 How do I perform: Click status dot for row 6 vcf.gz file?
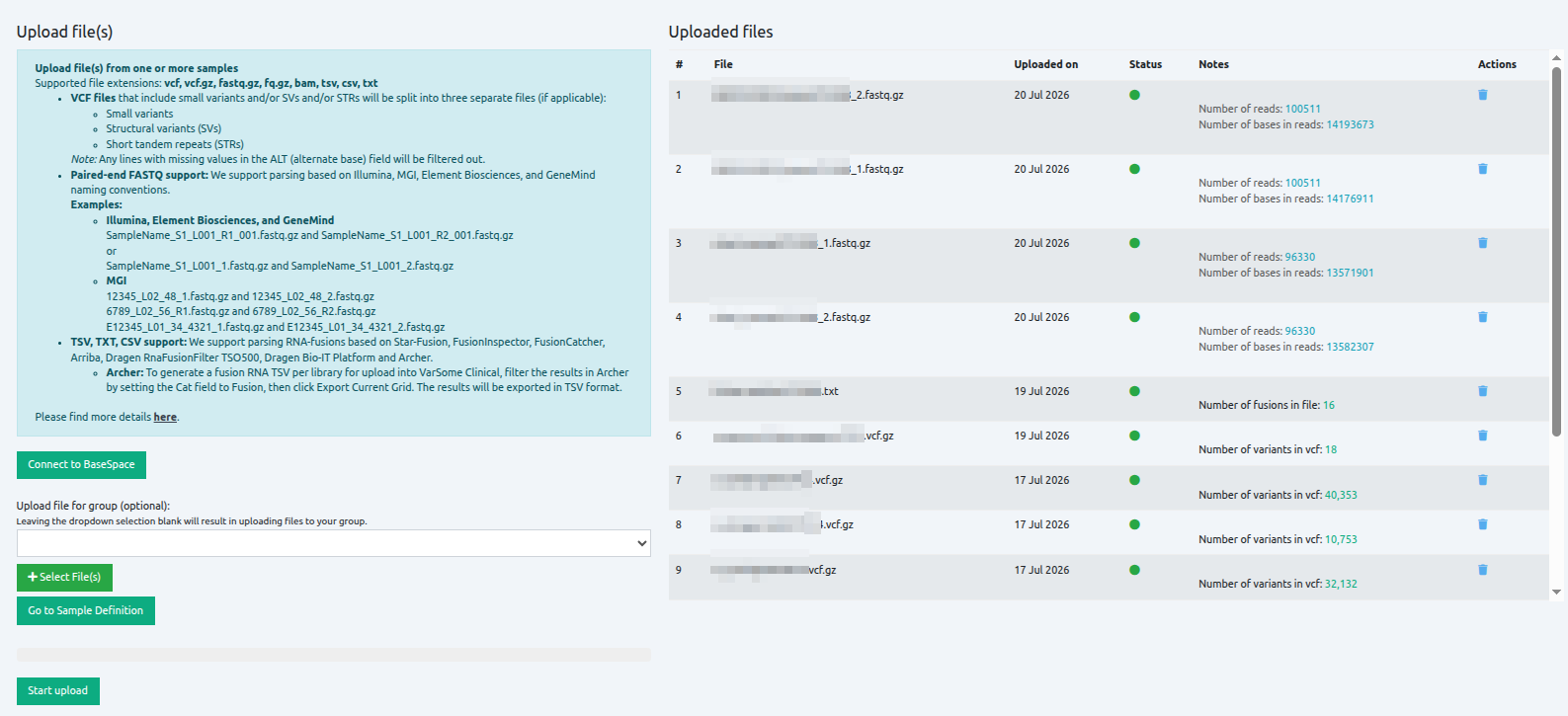tap(1134, 436)
